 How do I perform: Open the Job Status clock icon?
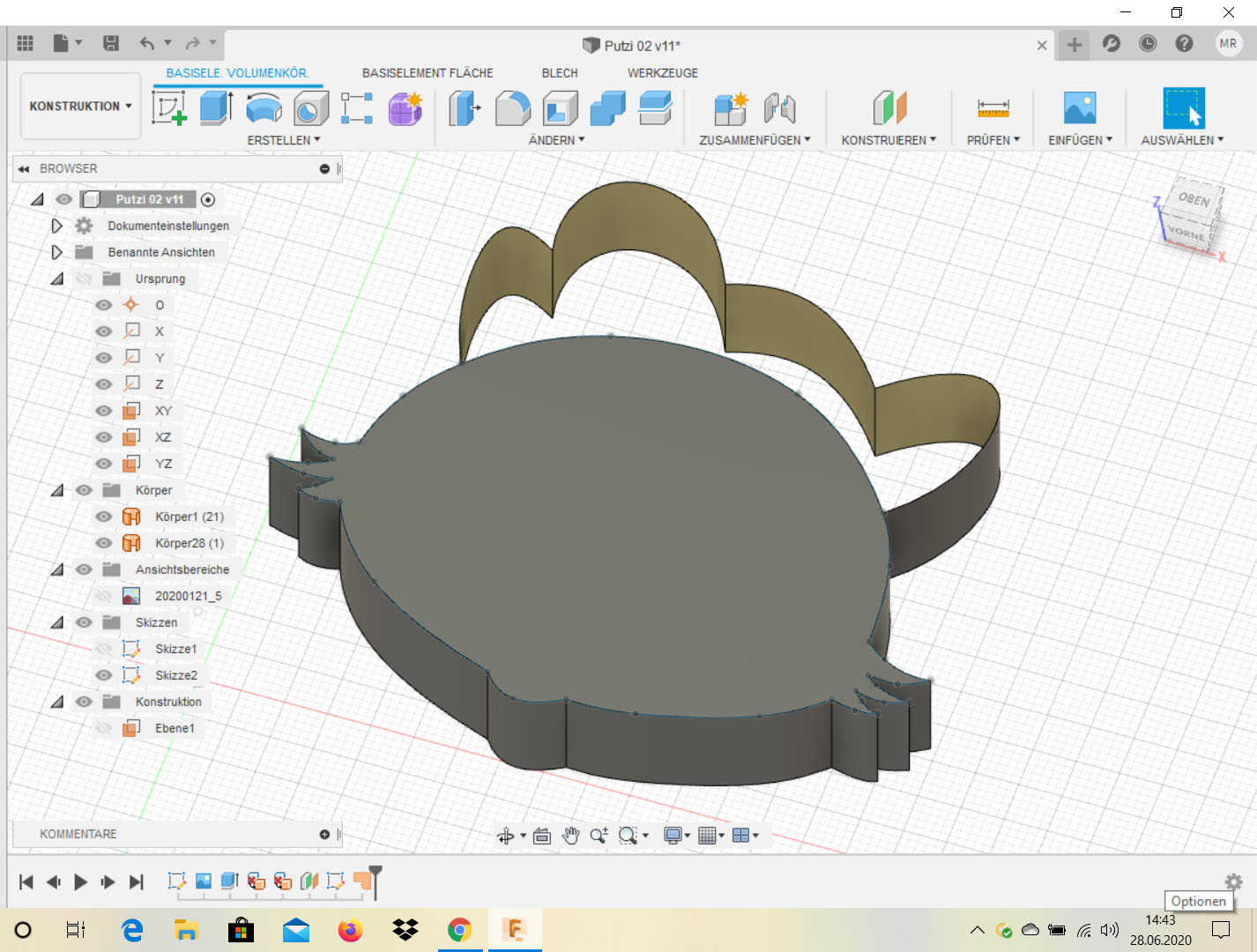point(1148,43)
